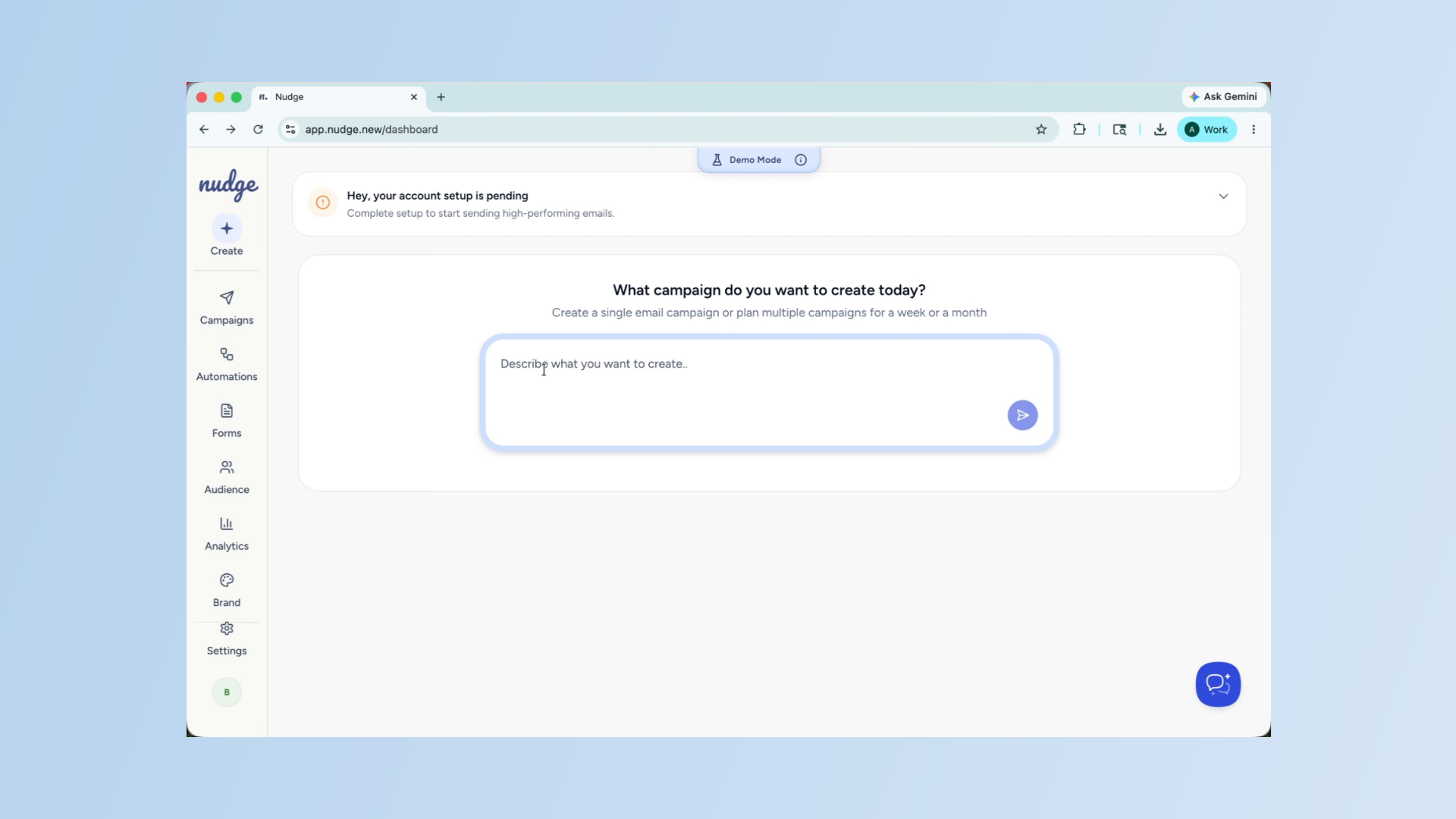Focus the campaign description text field

(x=769, y=393)
